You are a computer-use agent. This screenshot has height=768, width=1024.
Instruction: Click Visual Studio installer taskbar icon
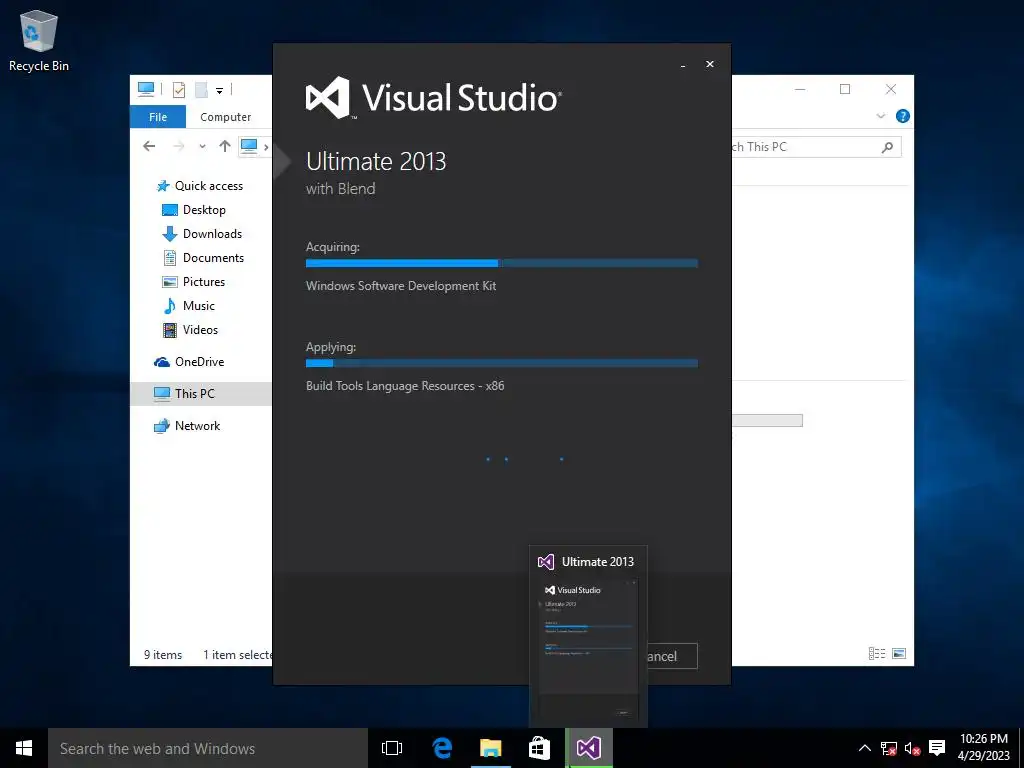(588, 748)
